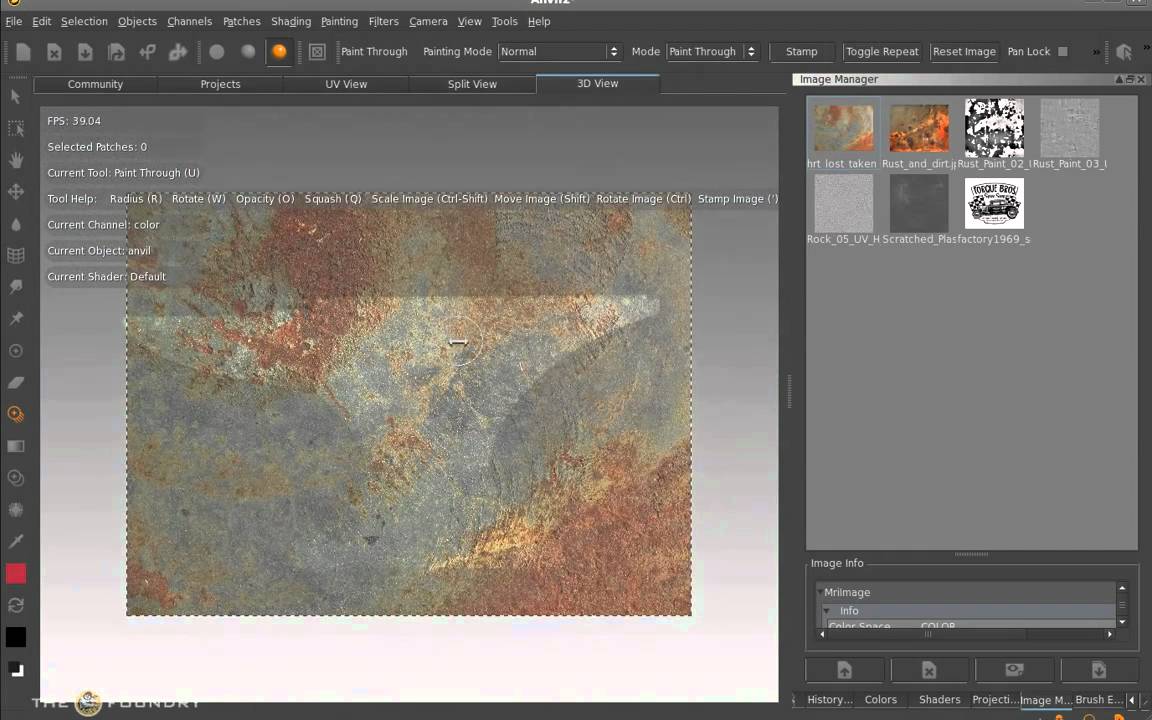The image size is (1152, 720).
Task: Open the Patches menu
Action: [x=241, y=21]
